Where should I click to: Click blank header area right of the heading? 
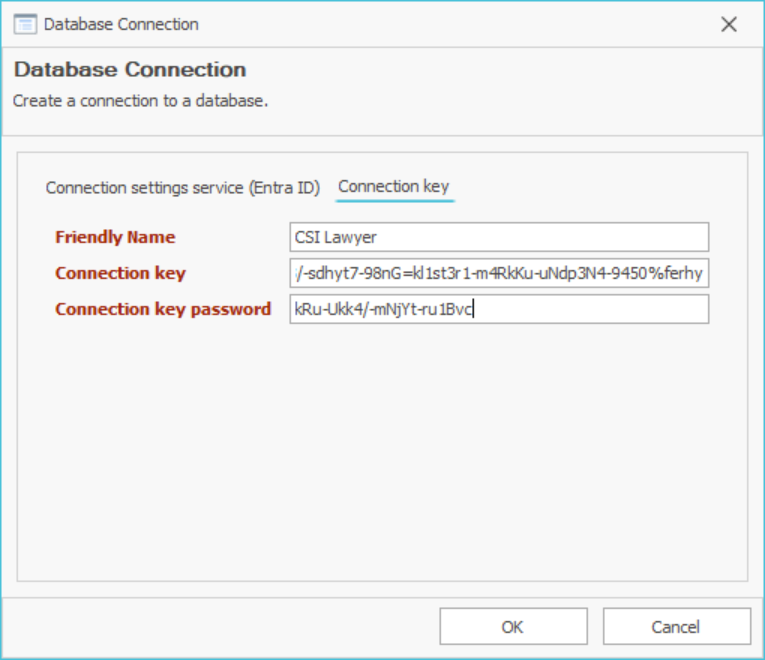(500, 80)
